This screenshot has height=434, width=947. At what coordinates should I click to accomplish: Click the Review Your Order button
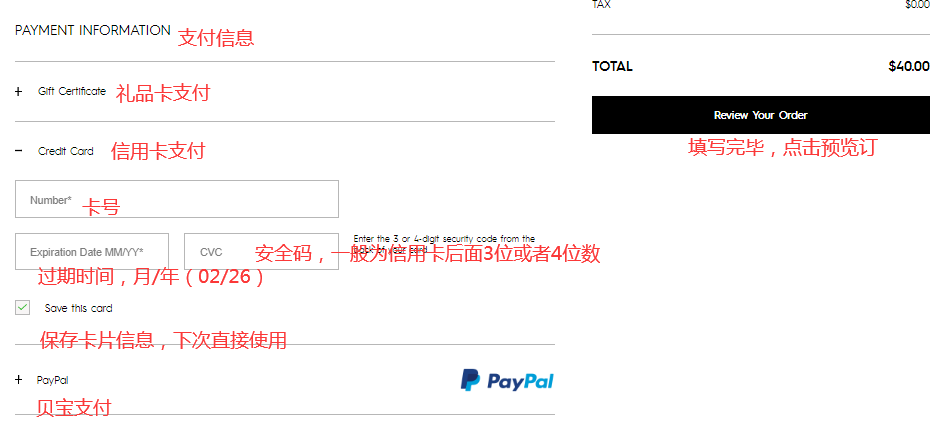(x=760, y=115)
